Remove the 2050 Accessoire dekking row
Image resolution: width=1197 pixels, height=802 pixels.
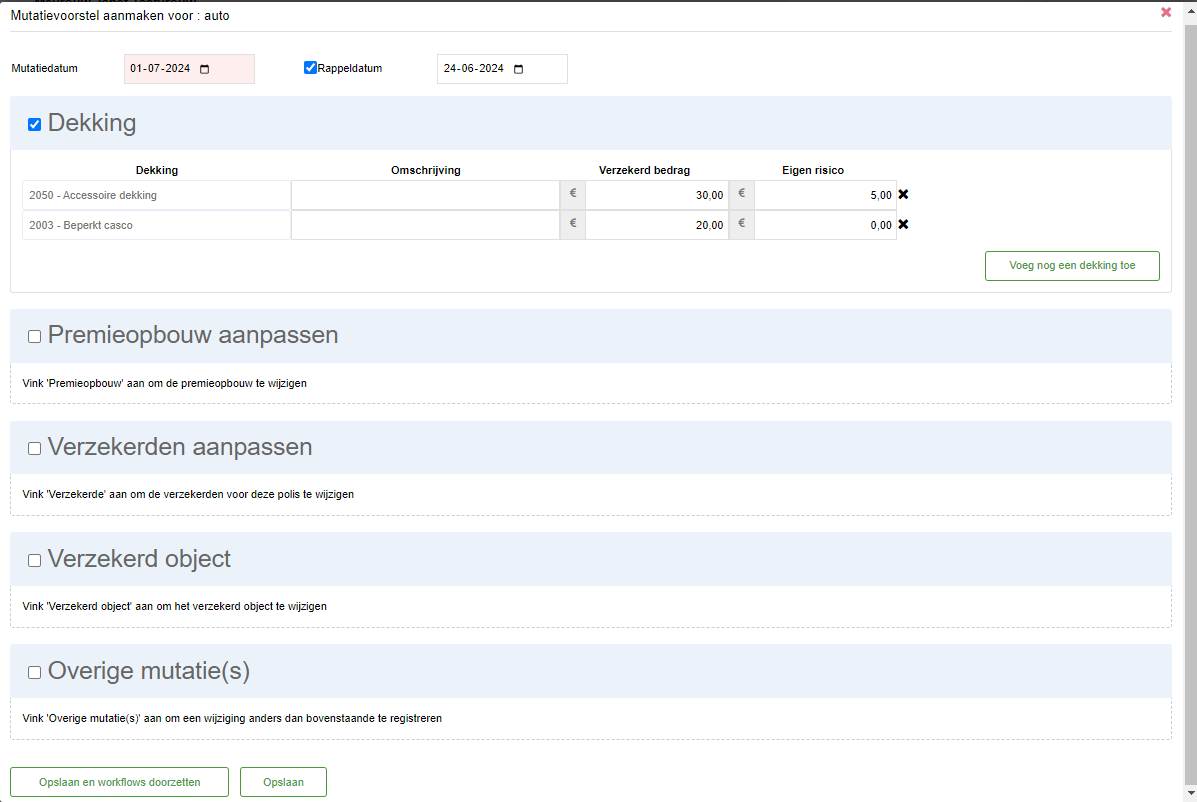(x=903, y=195)
